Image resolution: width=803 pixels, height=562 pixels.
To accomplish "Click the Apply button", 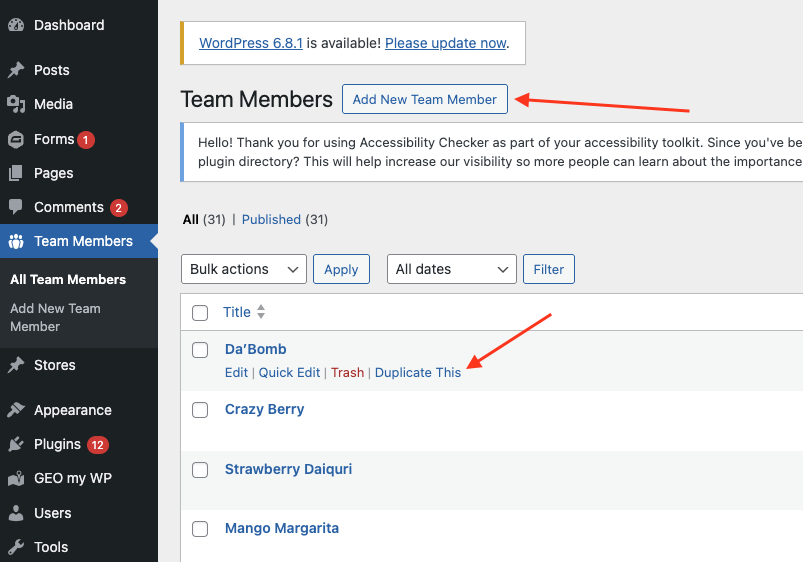I will 341,269.
